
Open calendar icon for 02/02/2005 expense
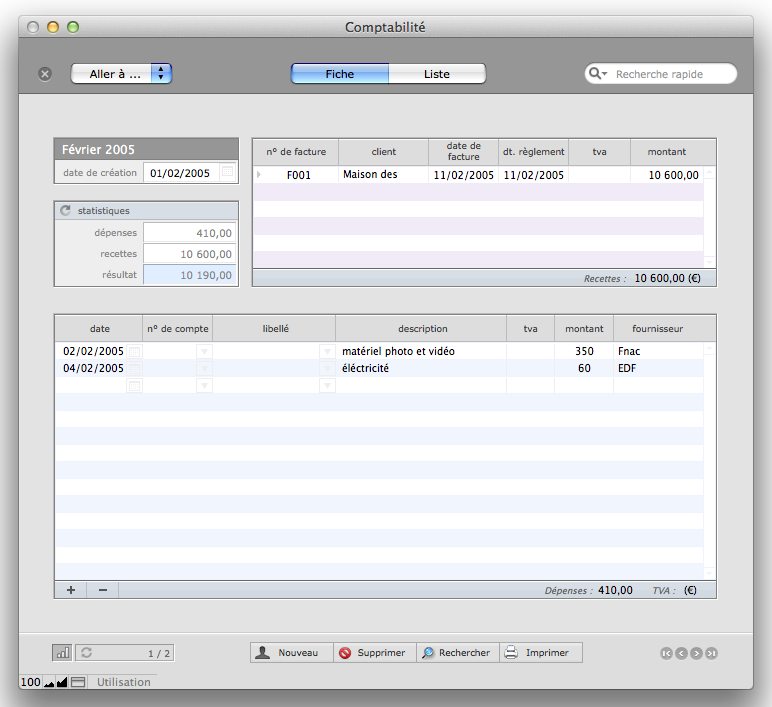pos(134,352)
